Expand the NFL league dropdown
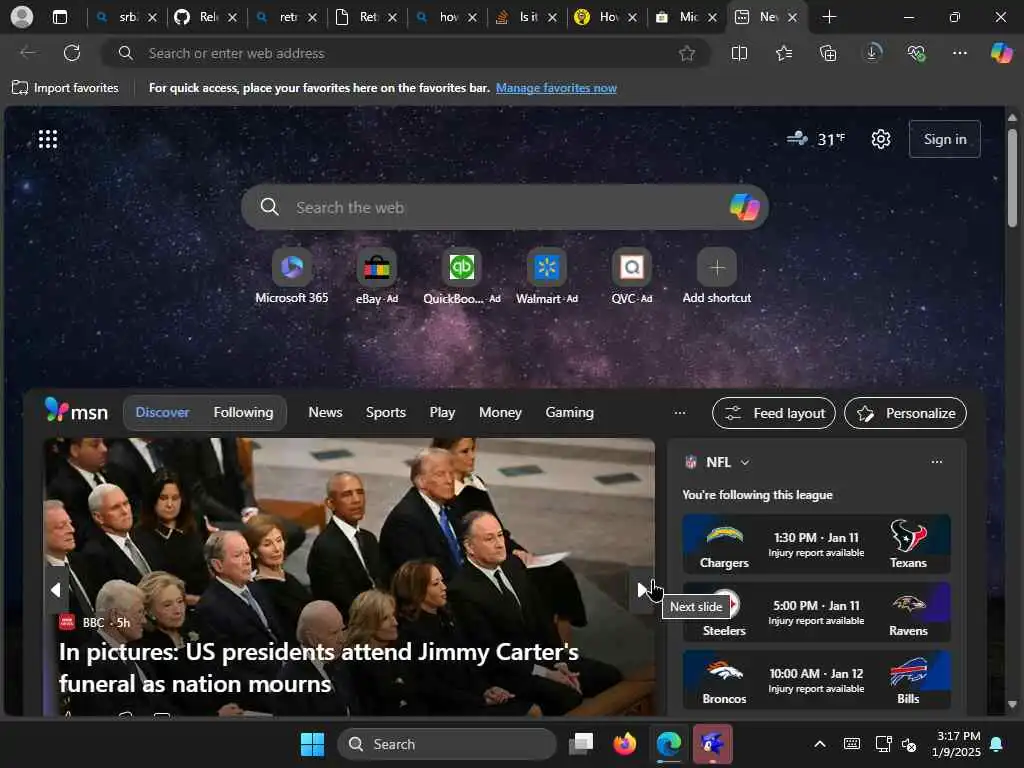This screenshot has height=768, width=1024. click(x=744, y=462)
